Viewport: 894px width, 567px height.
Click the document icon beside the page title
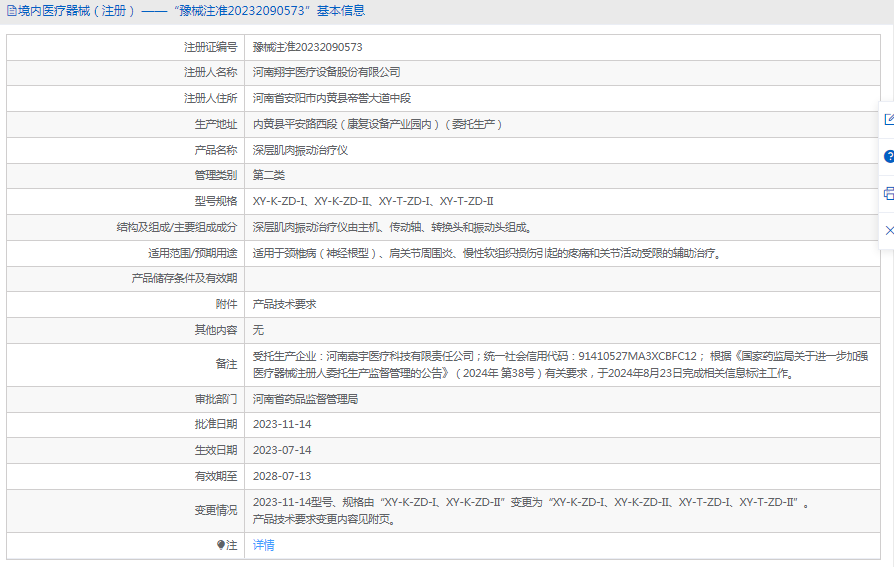tap(11, 11)
